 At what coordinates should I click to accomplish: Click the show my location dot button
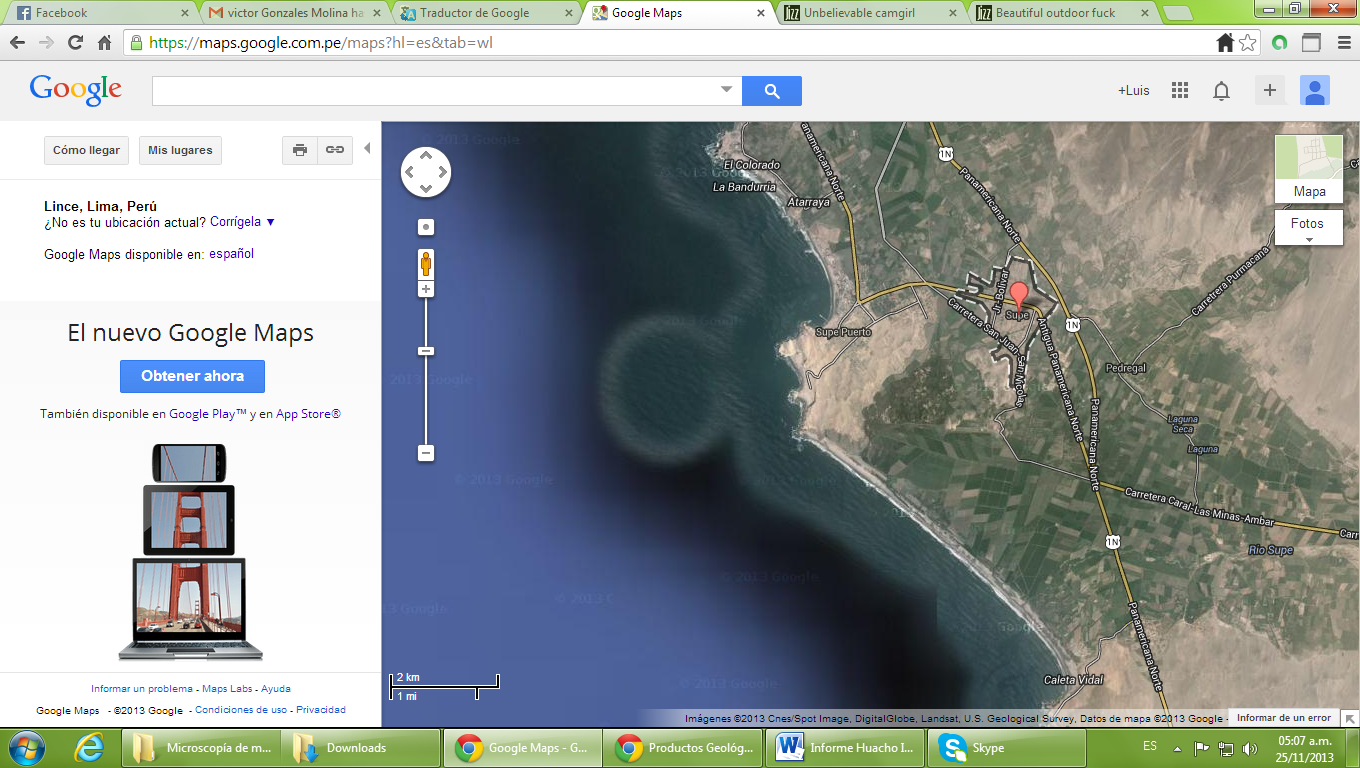pos(426,227)
